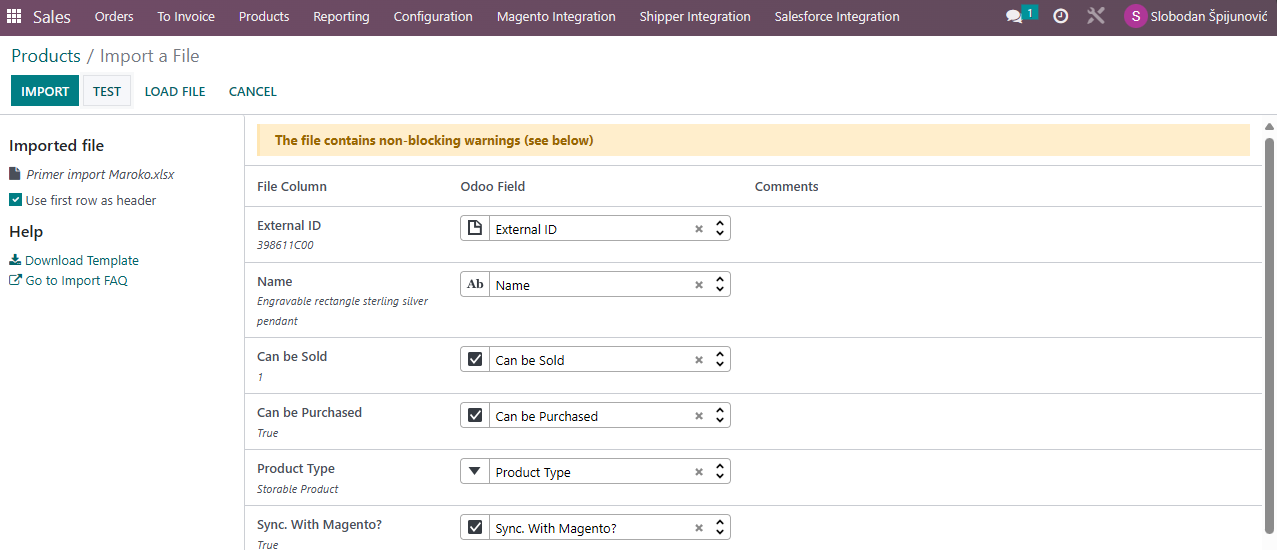1277x550 pixels.
Task: Open the Sync. With Magento field dropdown arrows
Action: pyautogui.click(x=719, y=528)
